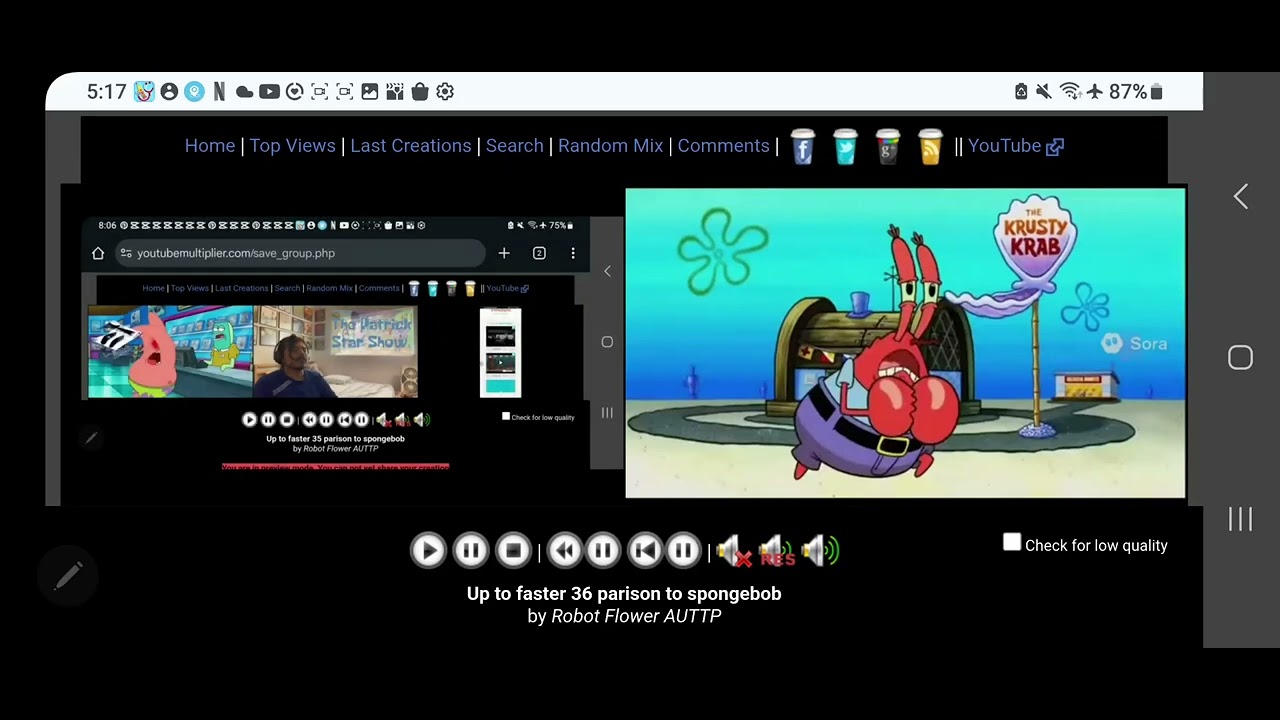Tap the 87% battery indicator

[x=1136, y=92]
